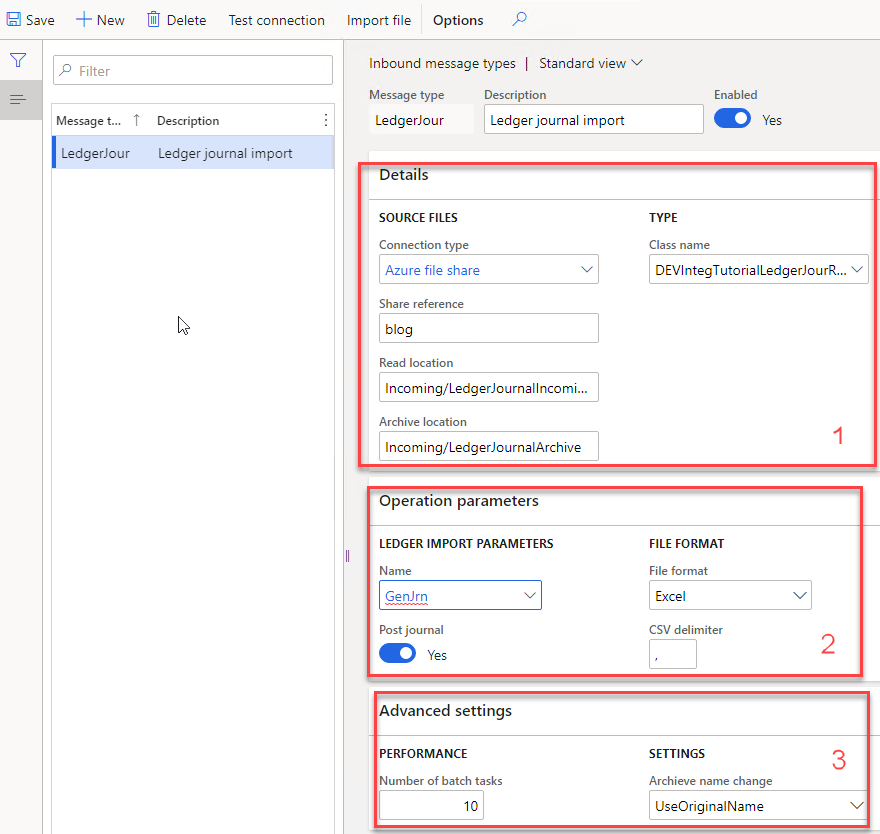The image size is (880, 834).
Task: Click the New label
Action: point(111,20)
